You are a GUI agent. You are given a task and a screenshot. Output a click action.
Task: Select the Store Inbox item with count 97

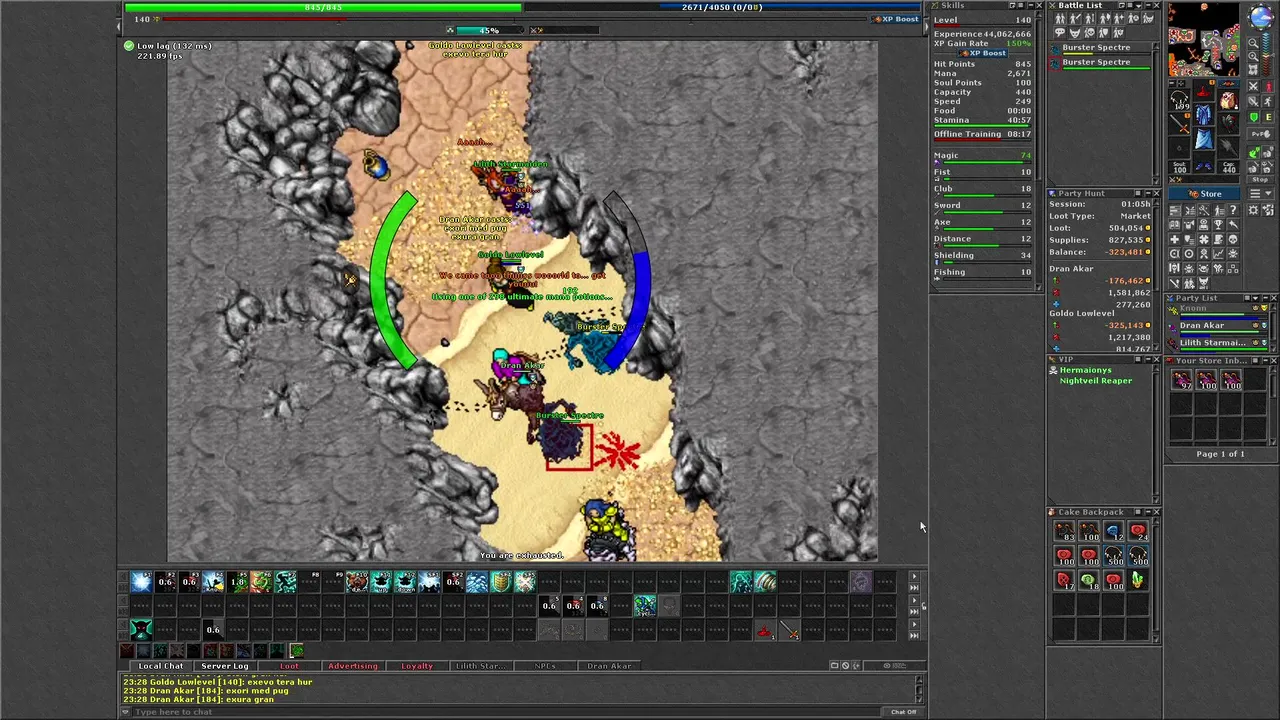pos(1182,380)
